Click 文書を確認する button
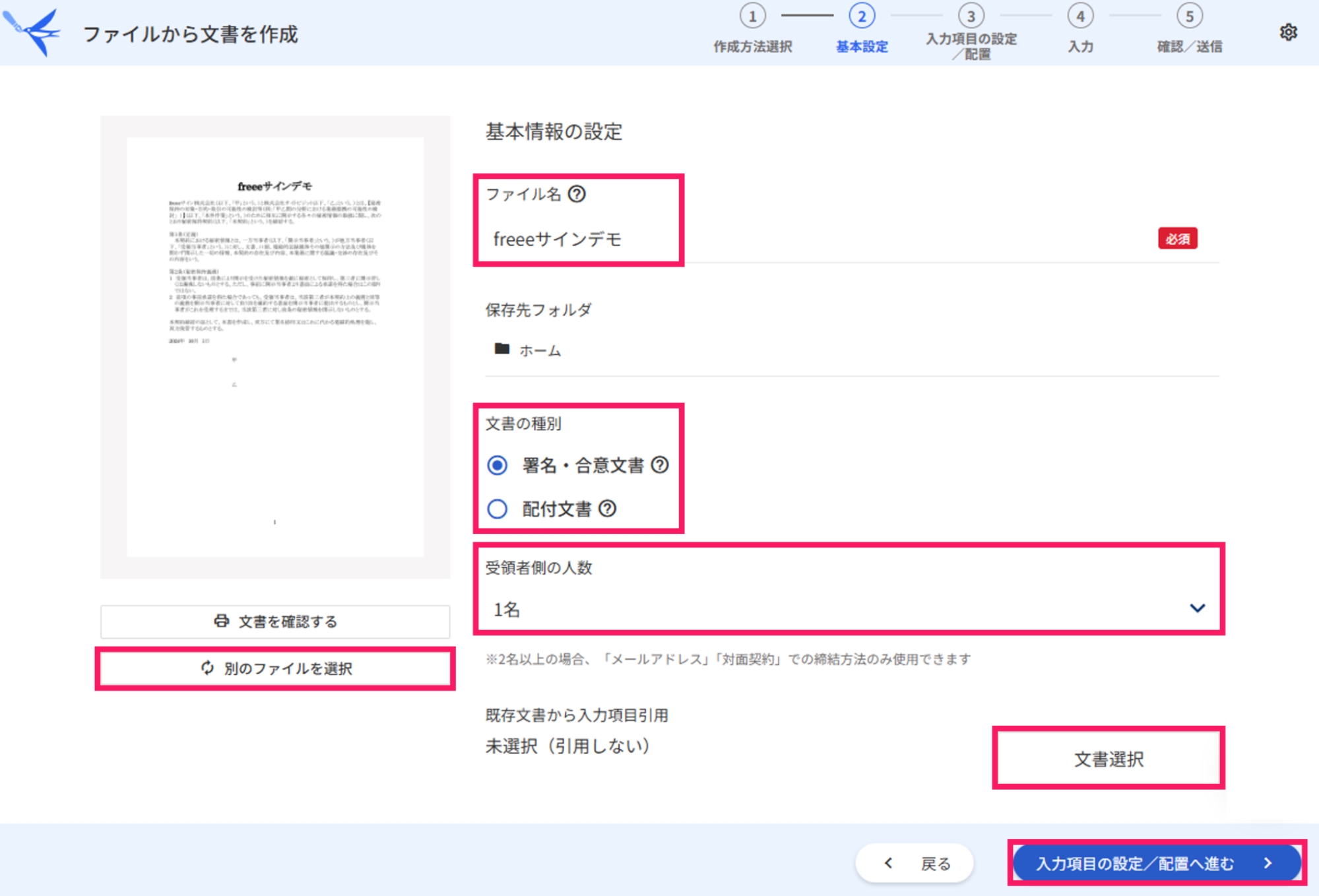 tap(275, 622)
